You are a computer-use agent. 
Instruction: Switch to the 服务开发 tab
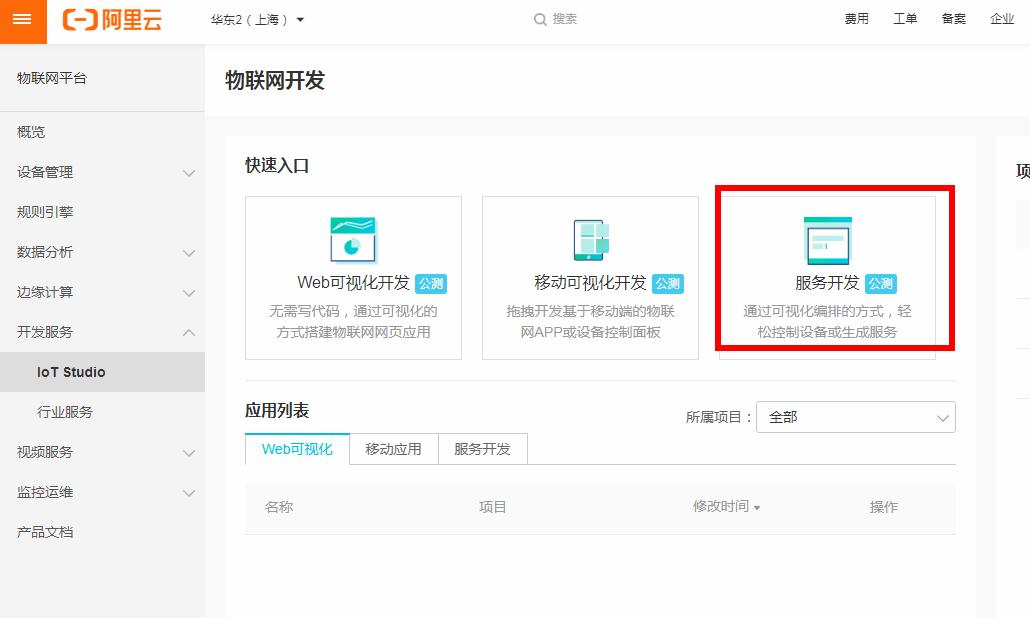[x=483, y=449]
